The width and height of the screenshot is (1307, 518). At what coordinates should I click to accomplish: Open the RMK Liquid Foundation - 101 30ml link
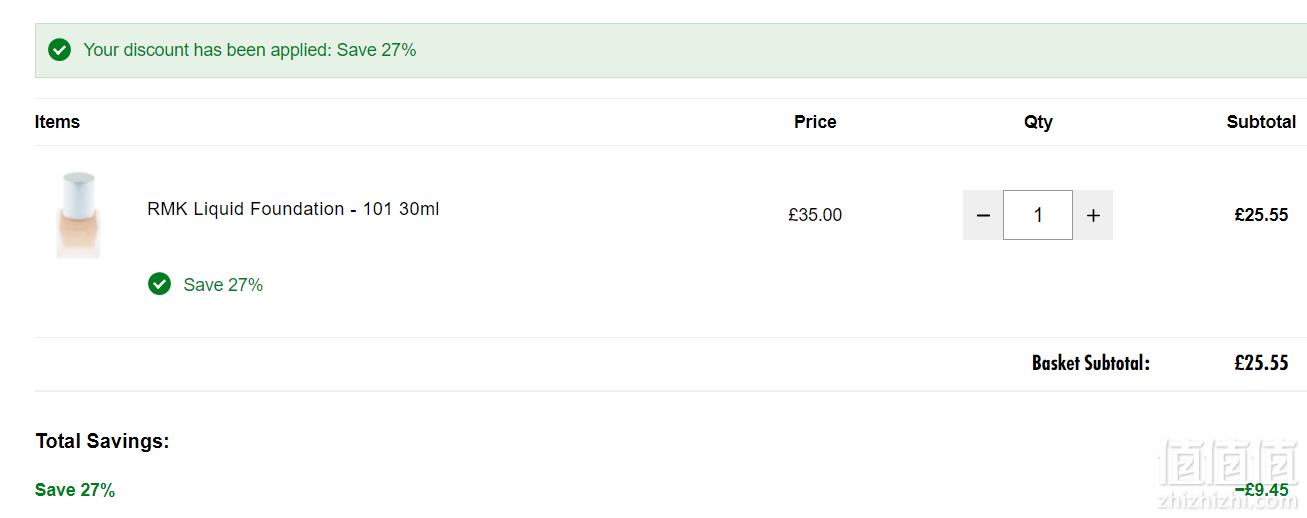tap(293, 209)
